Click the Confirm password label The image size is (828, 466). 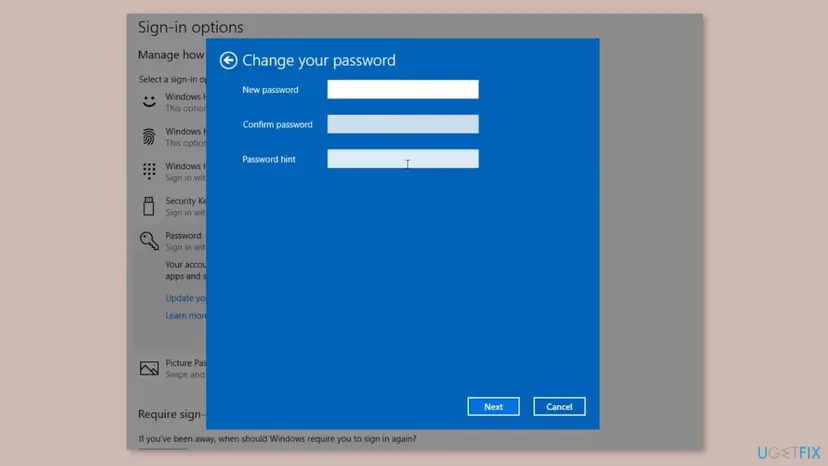278,125
